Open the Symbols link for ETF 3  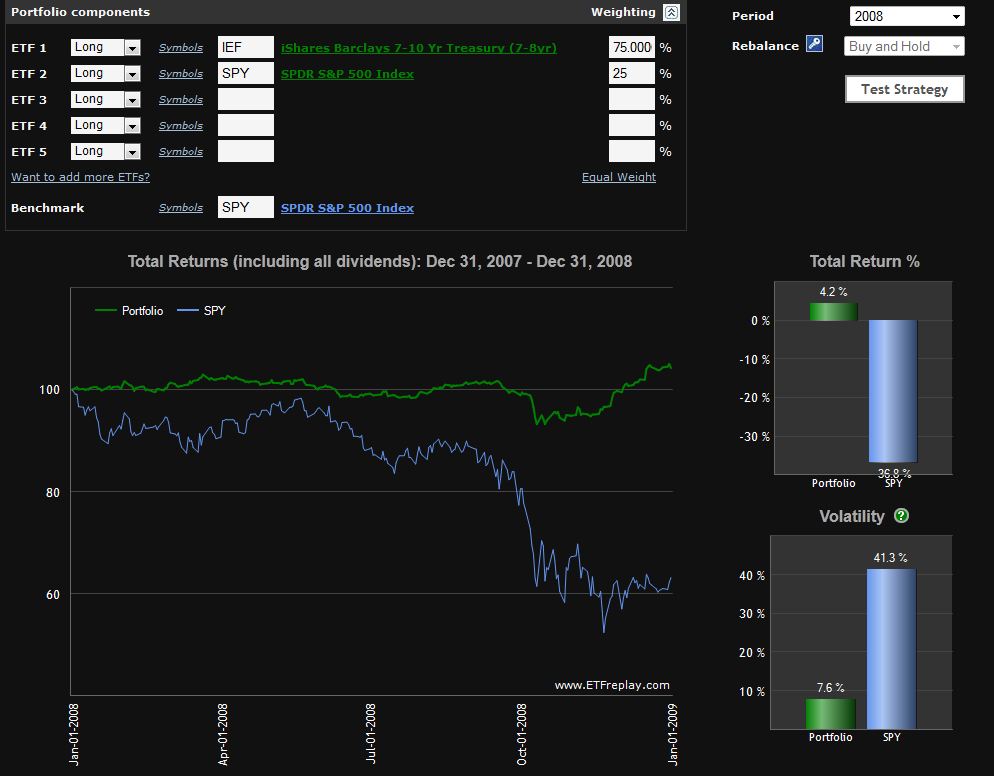point(181,100)
